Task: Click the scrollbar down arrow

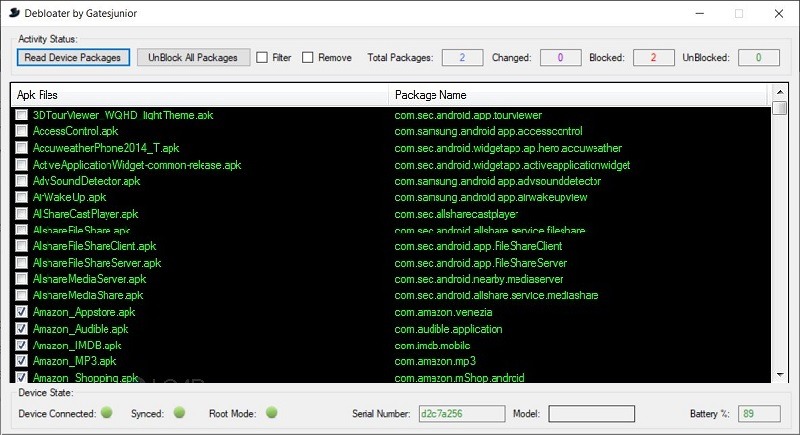Action: click(x=780, y=375)
